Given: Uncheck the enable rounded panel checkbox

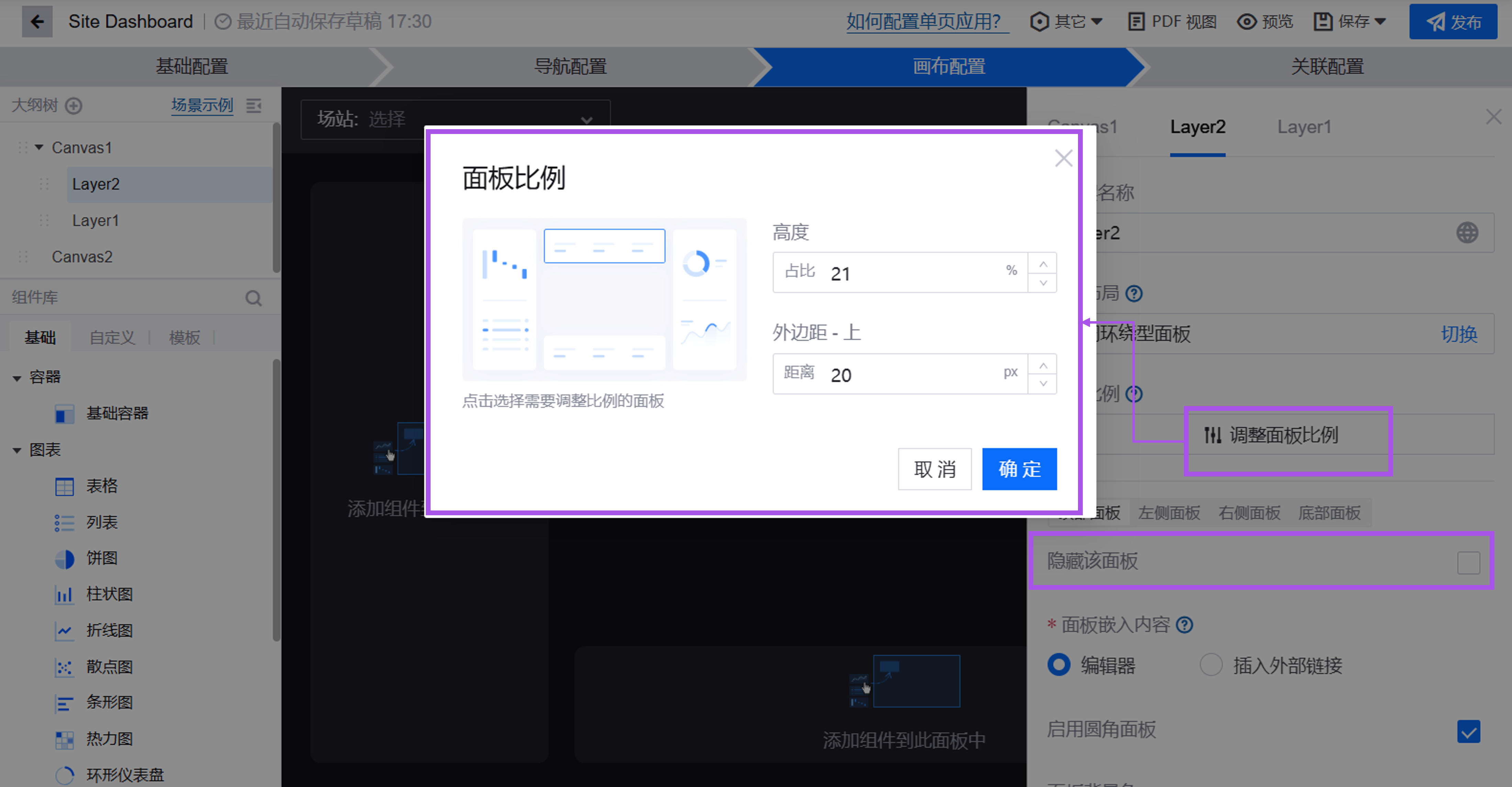Looking at the screenshot, I should point(1468,731).
